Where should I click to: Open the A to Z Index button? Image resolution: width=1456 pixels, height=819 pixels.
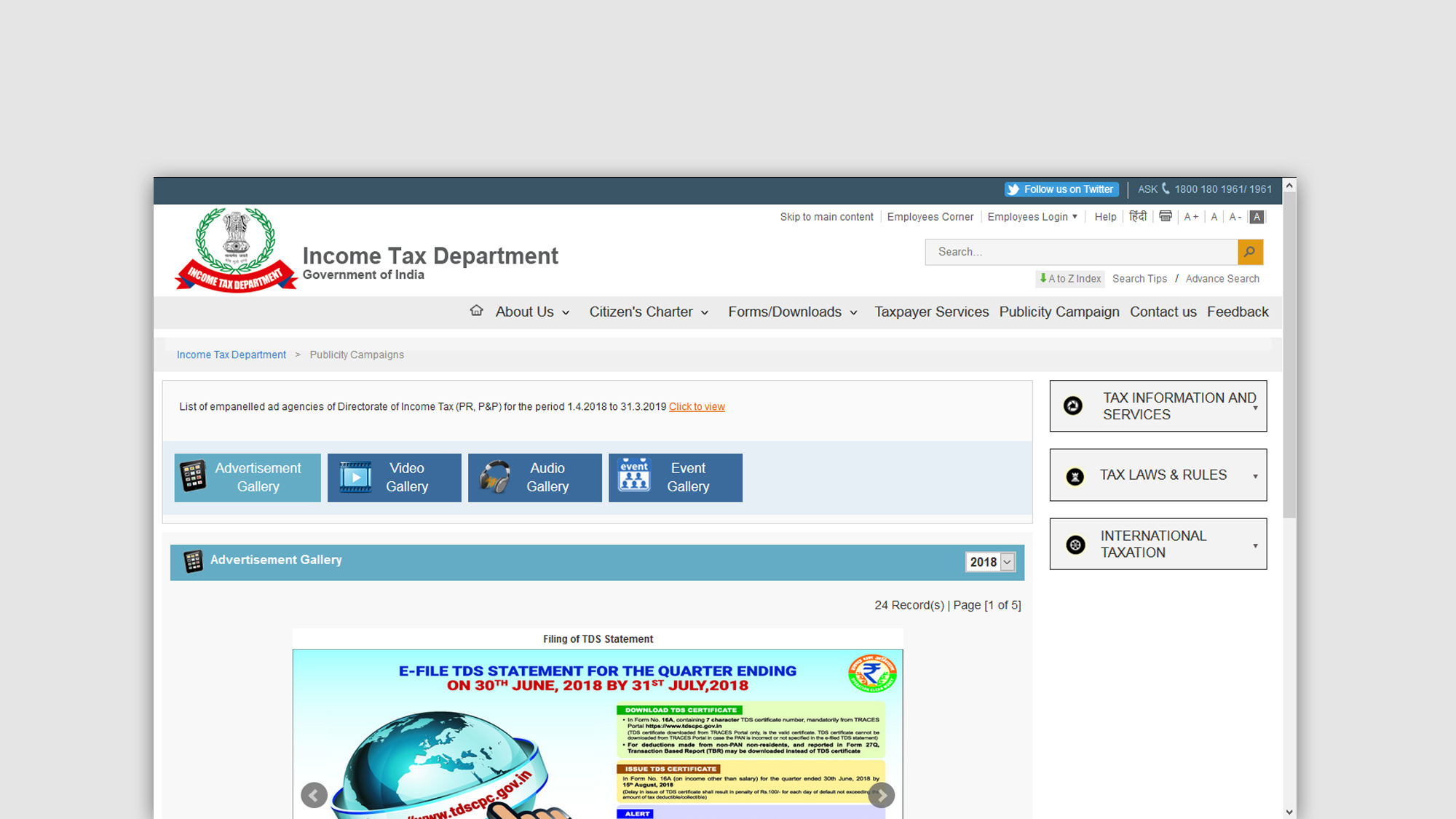coord(1070,279)
